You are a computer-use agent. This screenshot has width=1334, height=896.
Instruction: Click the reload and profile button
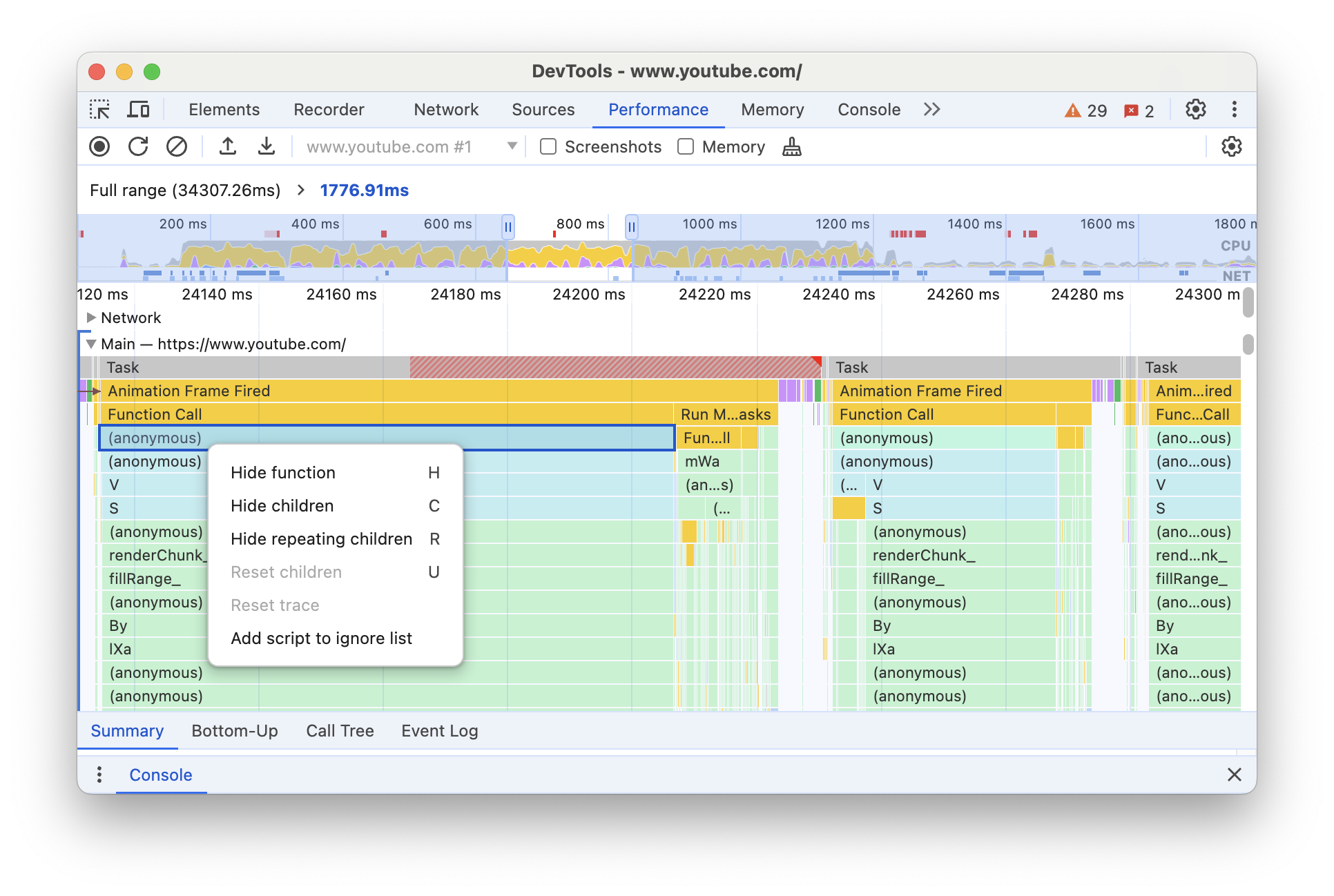tap(139, 148)
